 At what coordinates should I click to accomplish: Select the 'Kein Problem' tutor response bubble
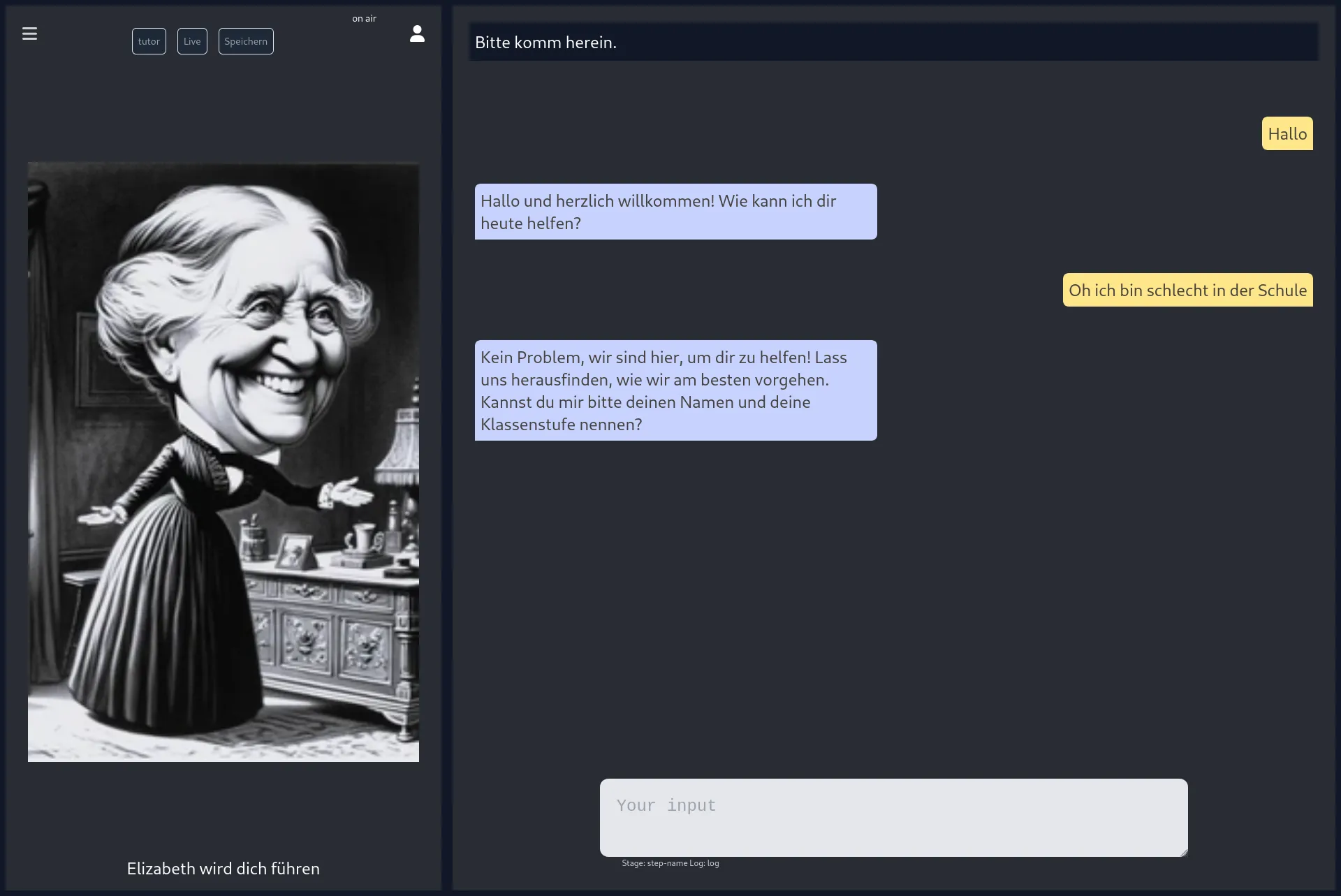point(675,390)
